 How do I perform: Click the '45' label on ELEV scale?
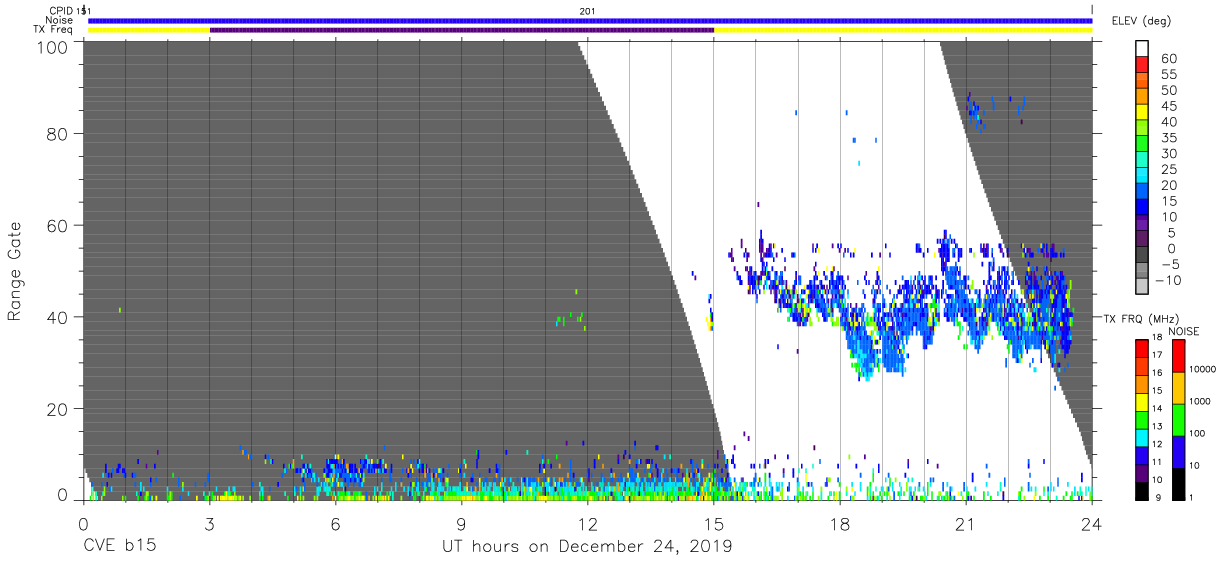point(1168,106)
